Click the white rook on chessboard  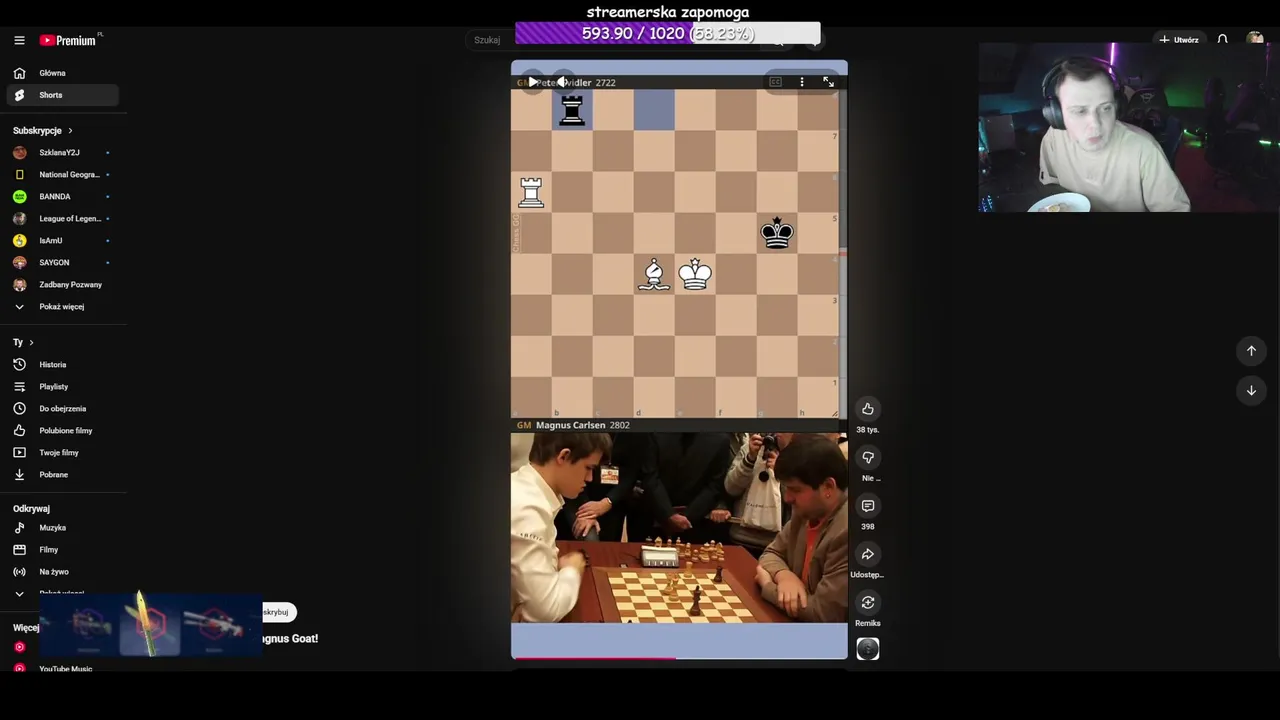point(531,192)
